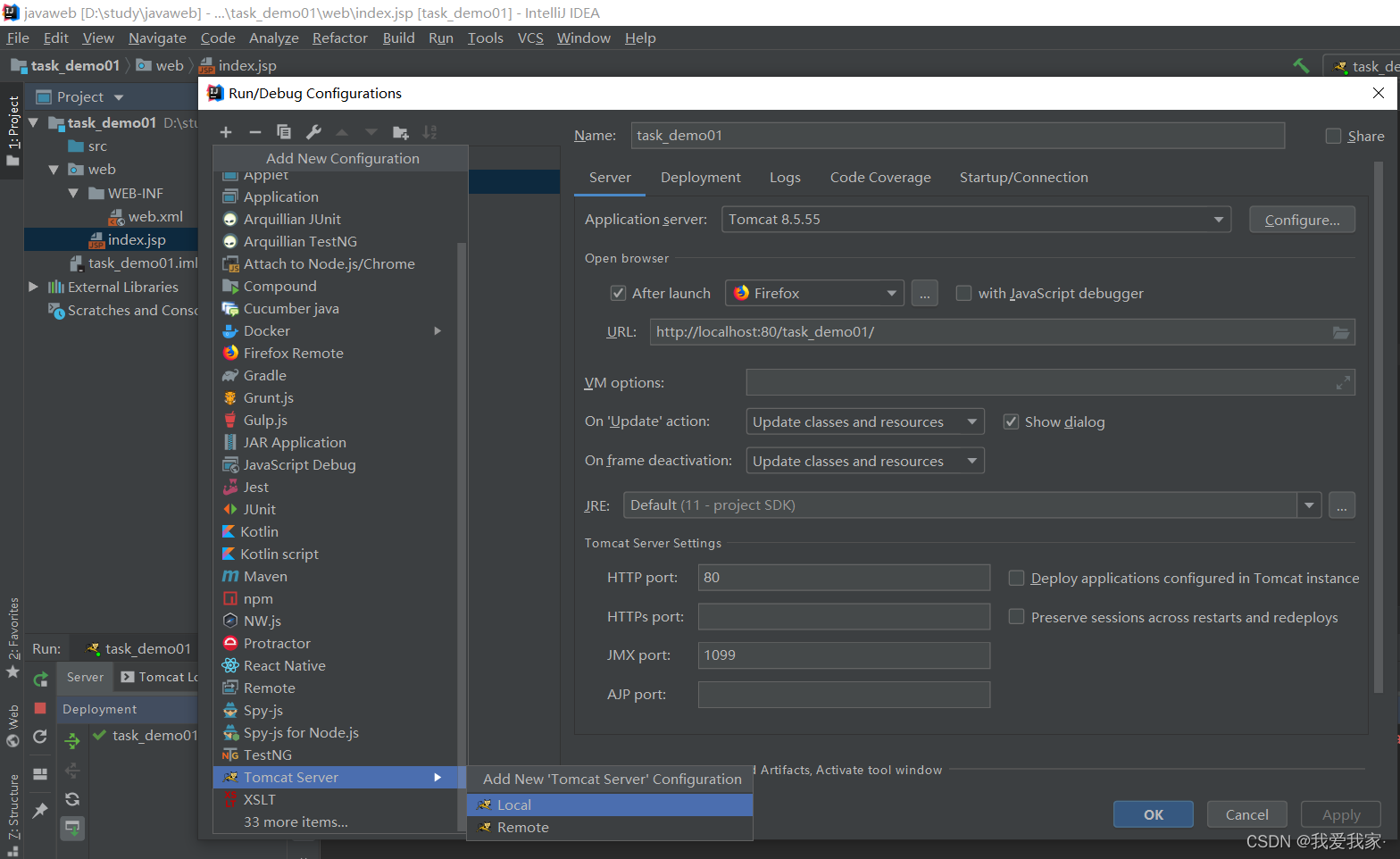Select Jest configuration type
Screen dimensions: 1400x859
336,487
